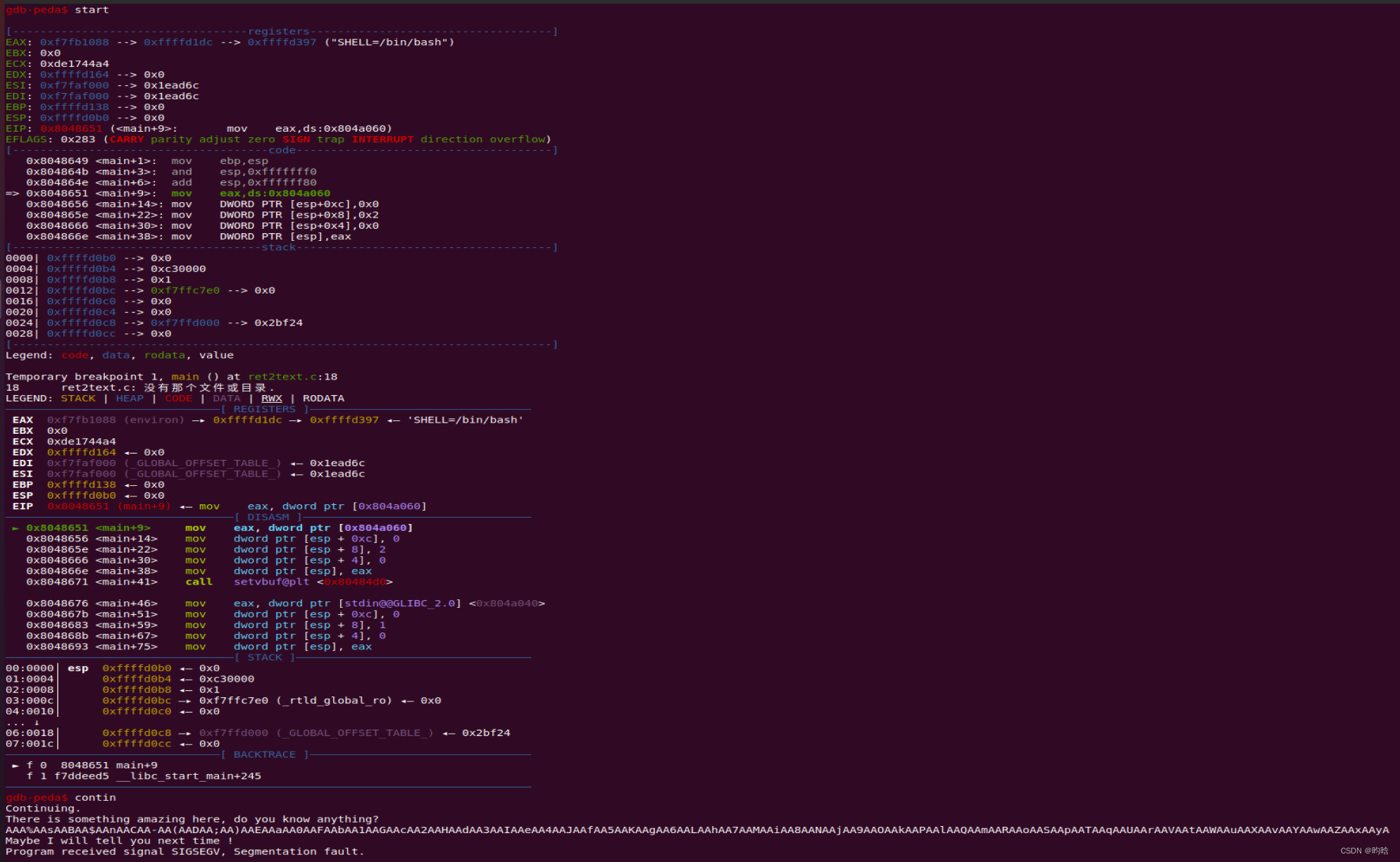Image resolution: width=1400 pixels, height=862 pixels.
Task: Select stack address 0xffffd0c8 pointing to GLOBAL_OFFSET_TABLE
Action: [x=137, y=732]
